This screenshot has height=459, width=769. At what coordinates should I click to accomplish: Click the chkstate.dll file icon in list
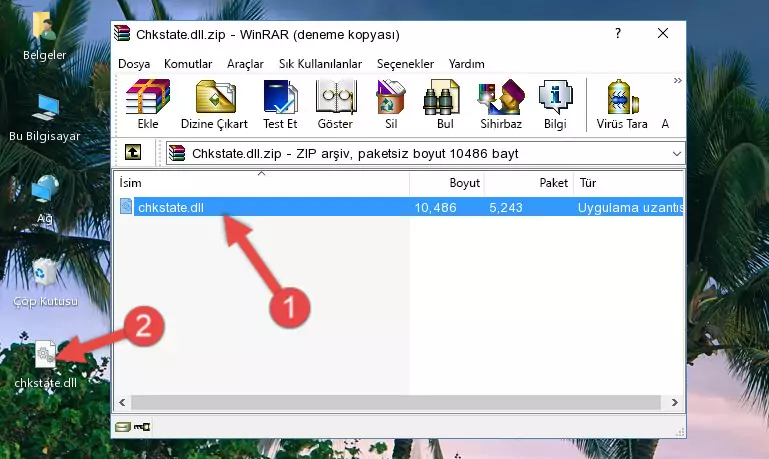[126, 206]
